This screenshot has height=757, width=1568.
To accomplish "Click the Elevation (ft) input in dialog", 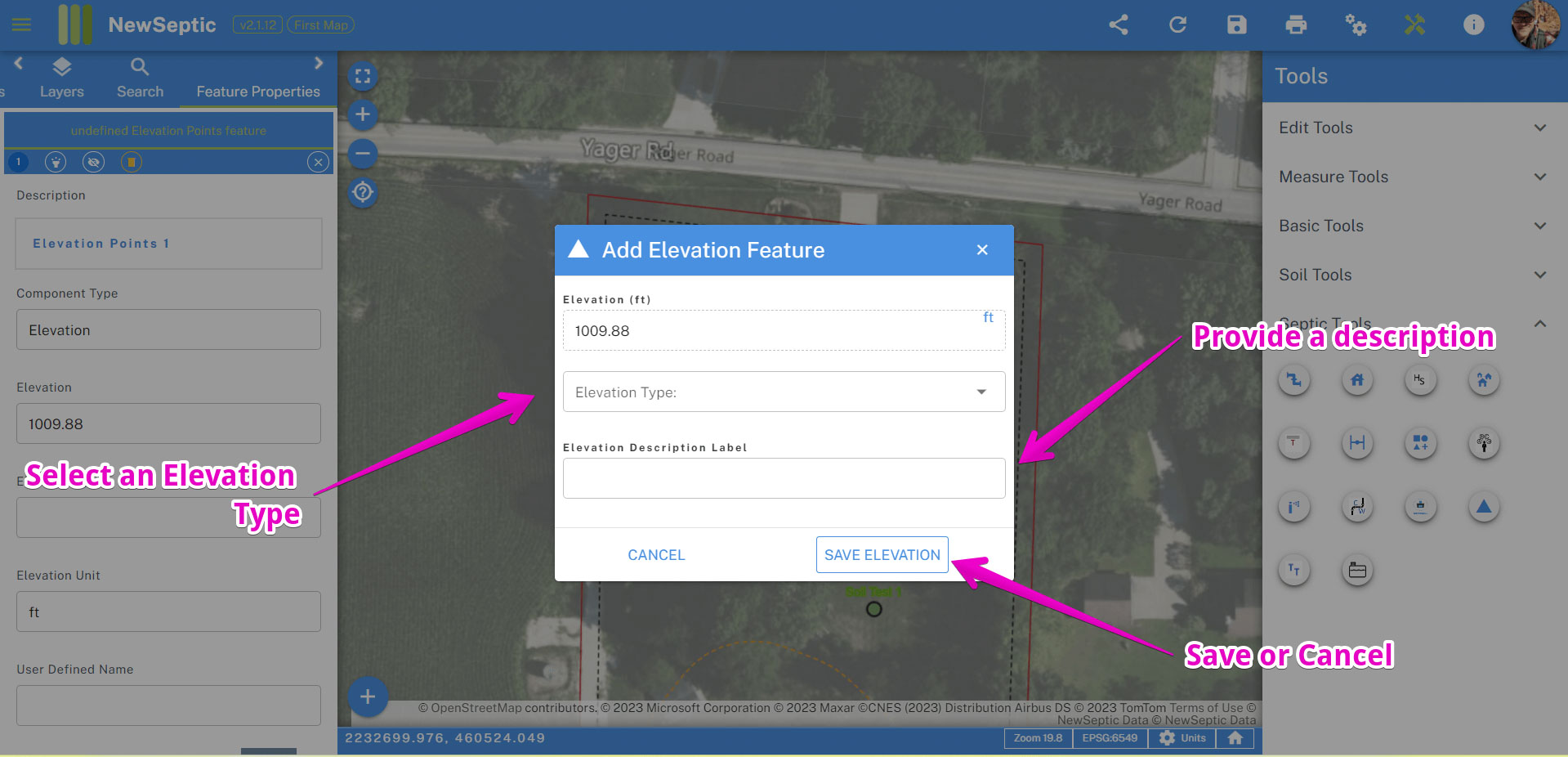I will pos(784,330).
